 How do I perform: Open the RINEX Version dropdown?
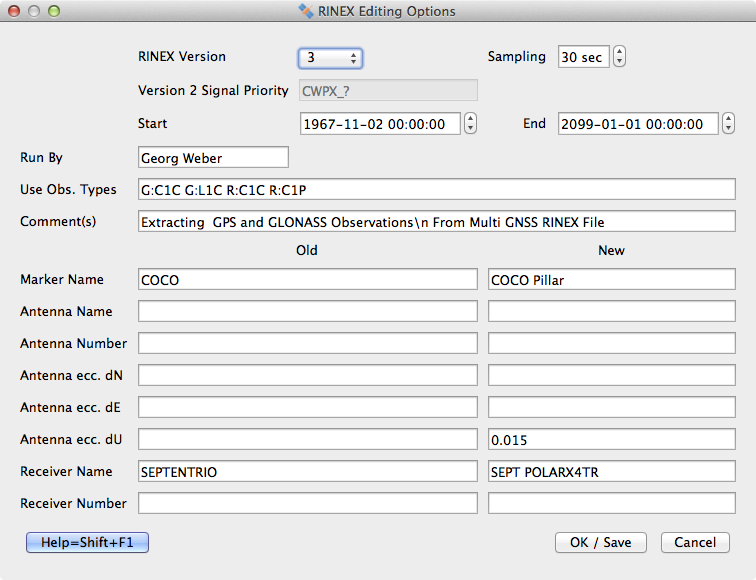330,58
